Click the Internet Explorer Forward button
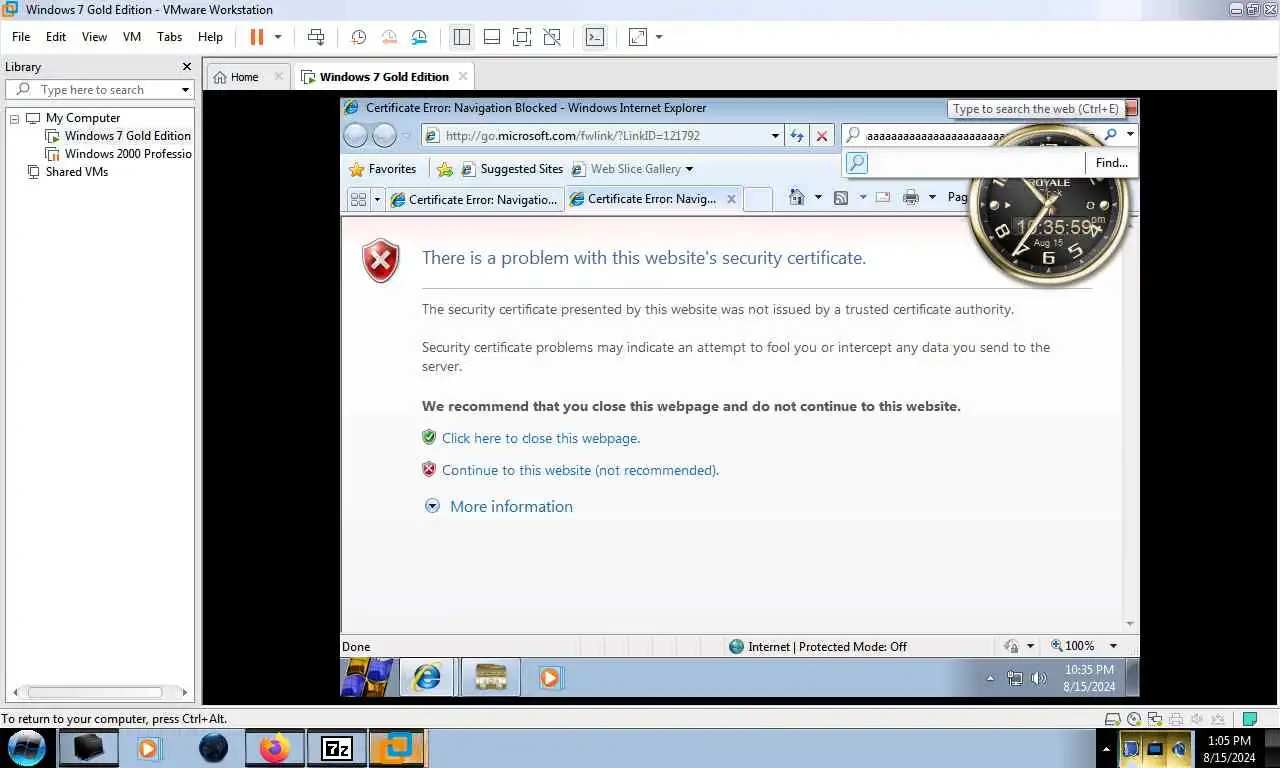Screen dimensions: 1280x768 [x=384, y=135]
